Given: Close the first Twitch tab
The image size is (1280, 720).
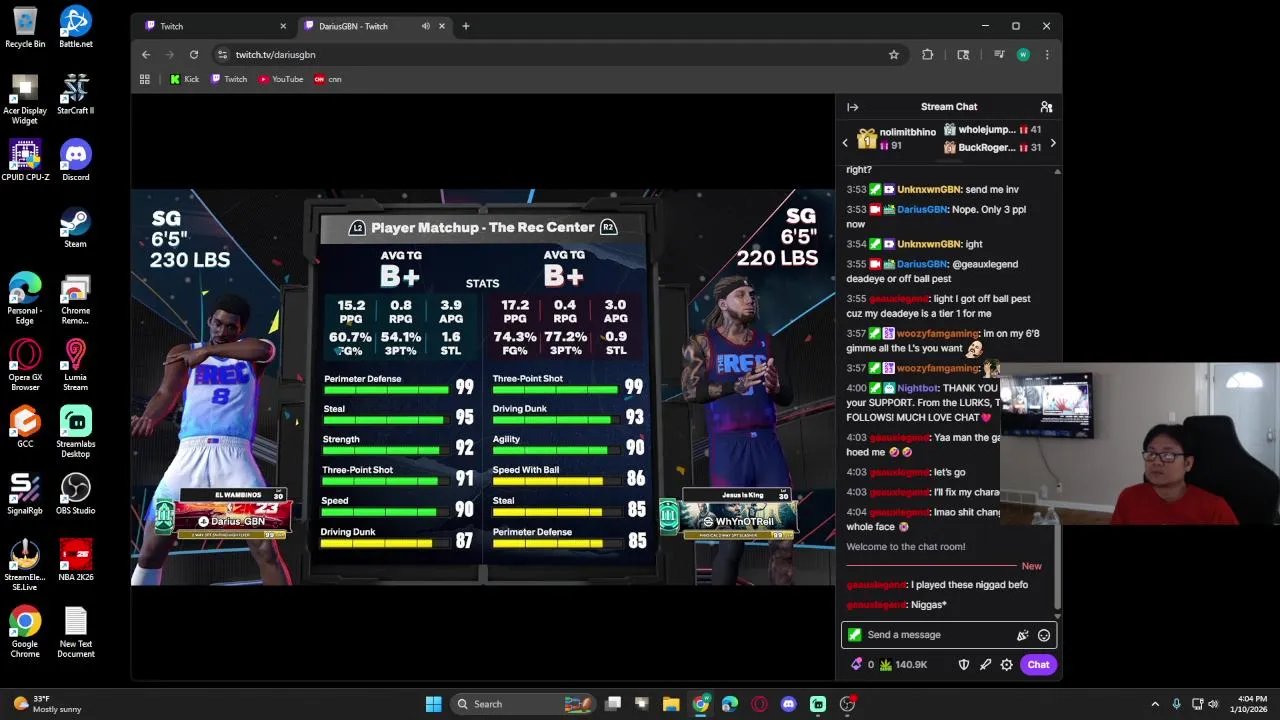Looking at the screenshot, I should pyautogui.click(x=283, y=26).
